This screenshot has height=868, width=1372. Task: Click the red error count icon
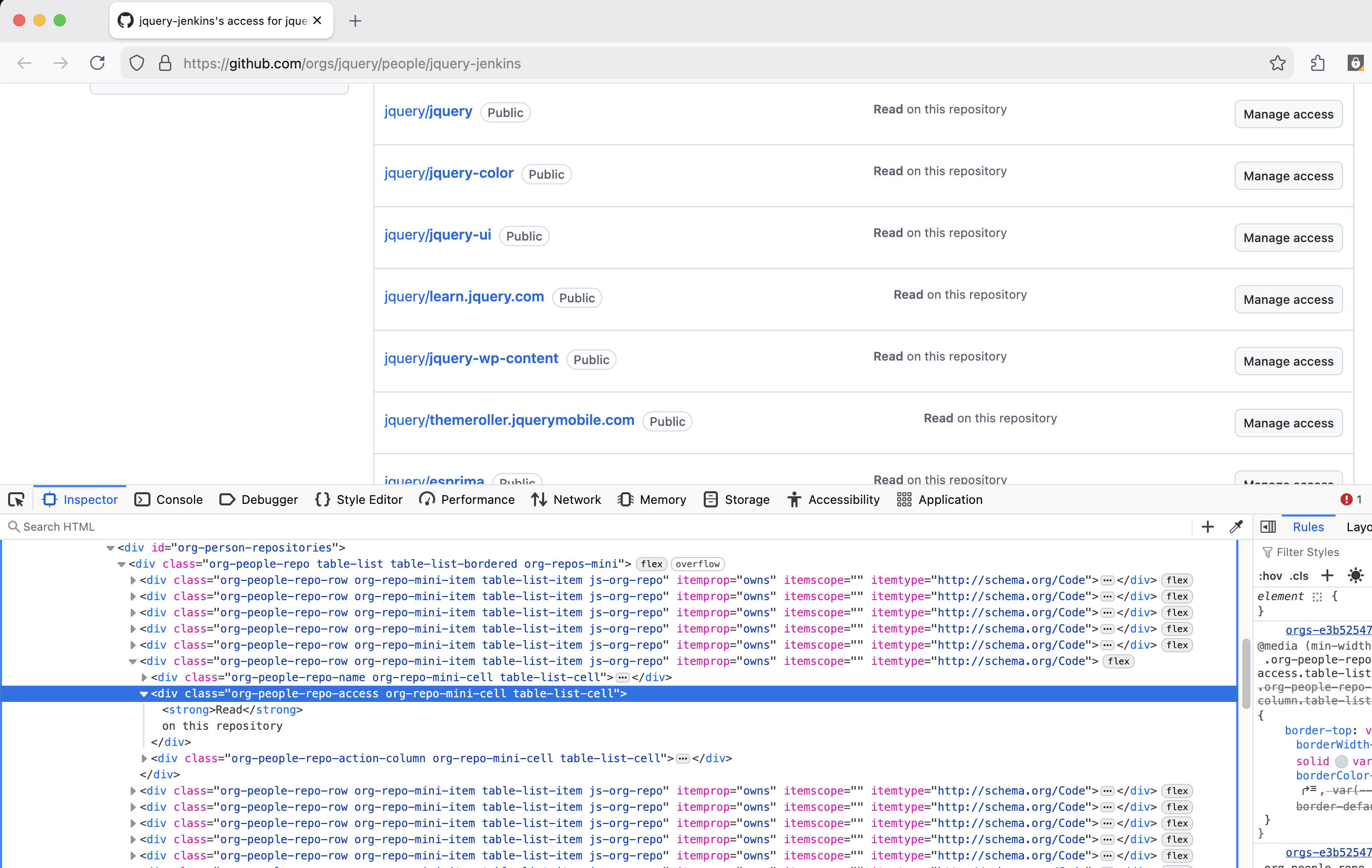[1346, 499]
